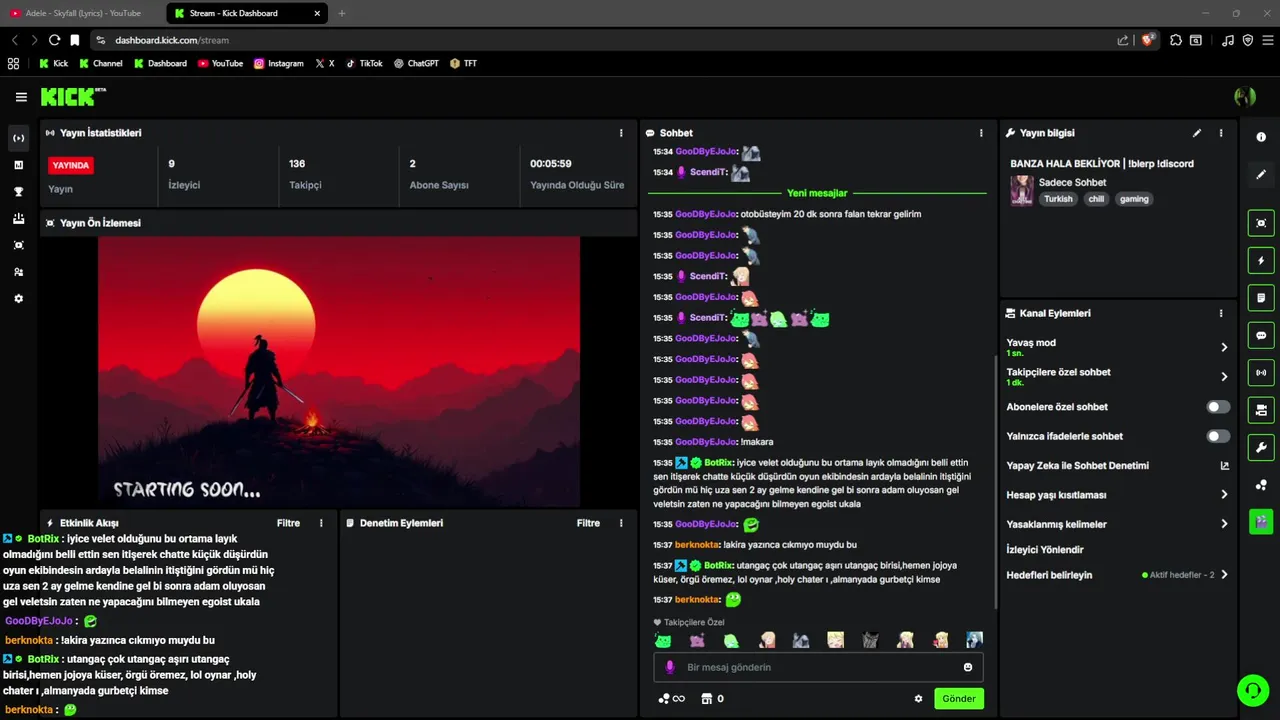Select the Stream - Kick Dashboard tab
Viewport: 1280px width, 720px height.
(x=245, y=13)
